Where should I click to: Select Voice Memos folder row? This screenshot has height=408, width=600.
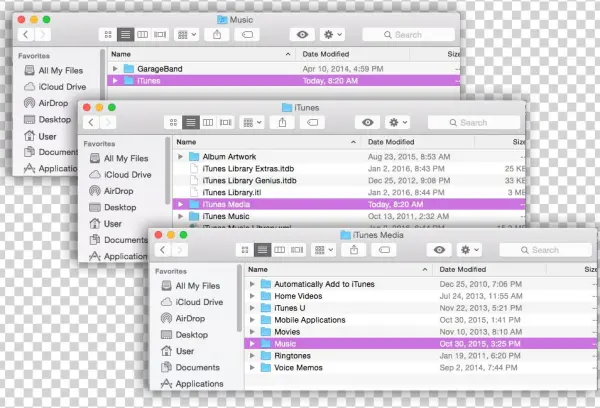tap(421, 368)
